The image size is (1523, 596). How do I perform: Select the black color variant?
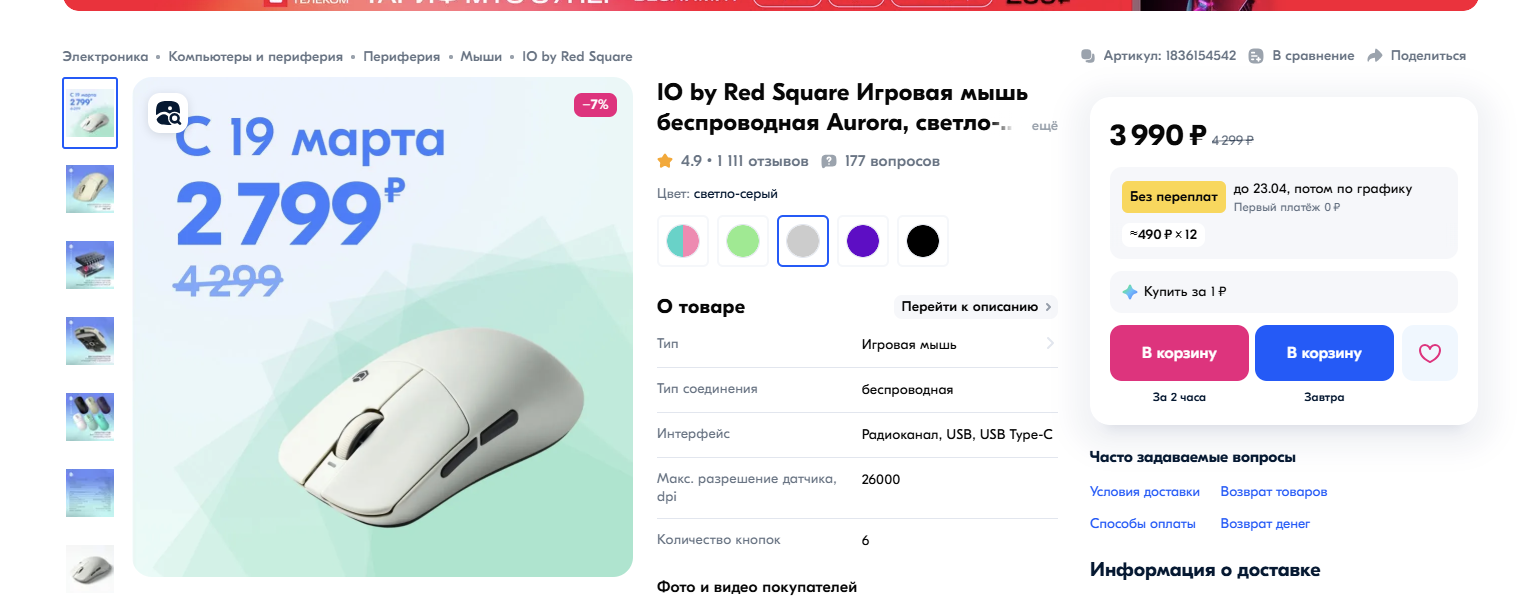point(923,241)
